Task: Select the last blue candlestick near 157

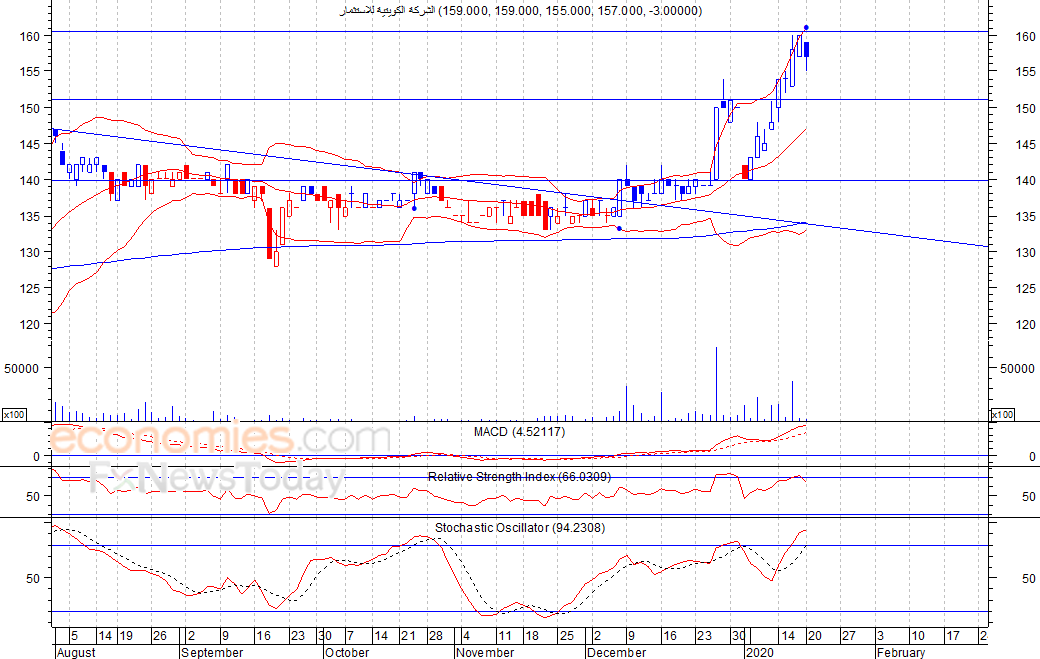Action: coord(806,49)
